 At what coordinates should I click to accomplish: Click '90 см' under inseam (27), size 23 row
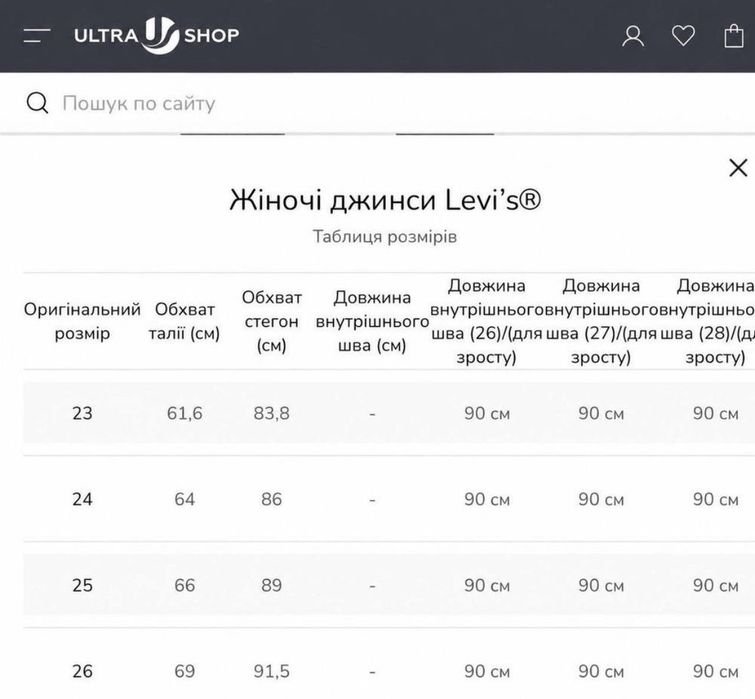(x=601, y=413)
